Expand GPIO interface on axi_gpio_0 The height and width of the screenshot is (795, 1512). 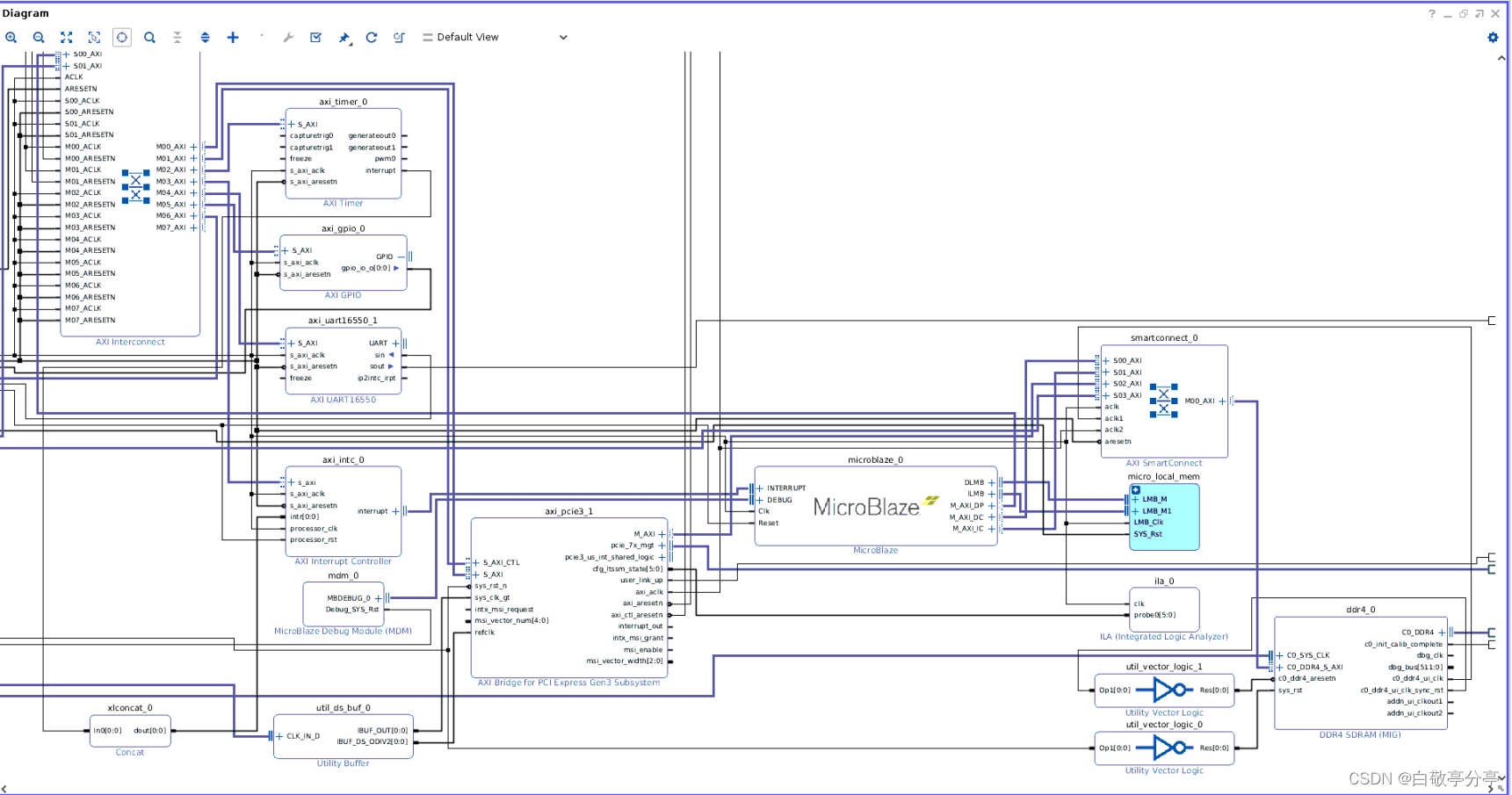402,257
